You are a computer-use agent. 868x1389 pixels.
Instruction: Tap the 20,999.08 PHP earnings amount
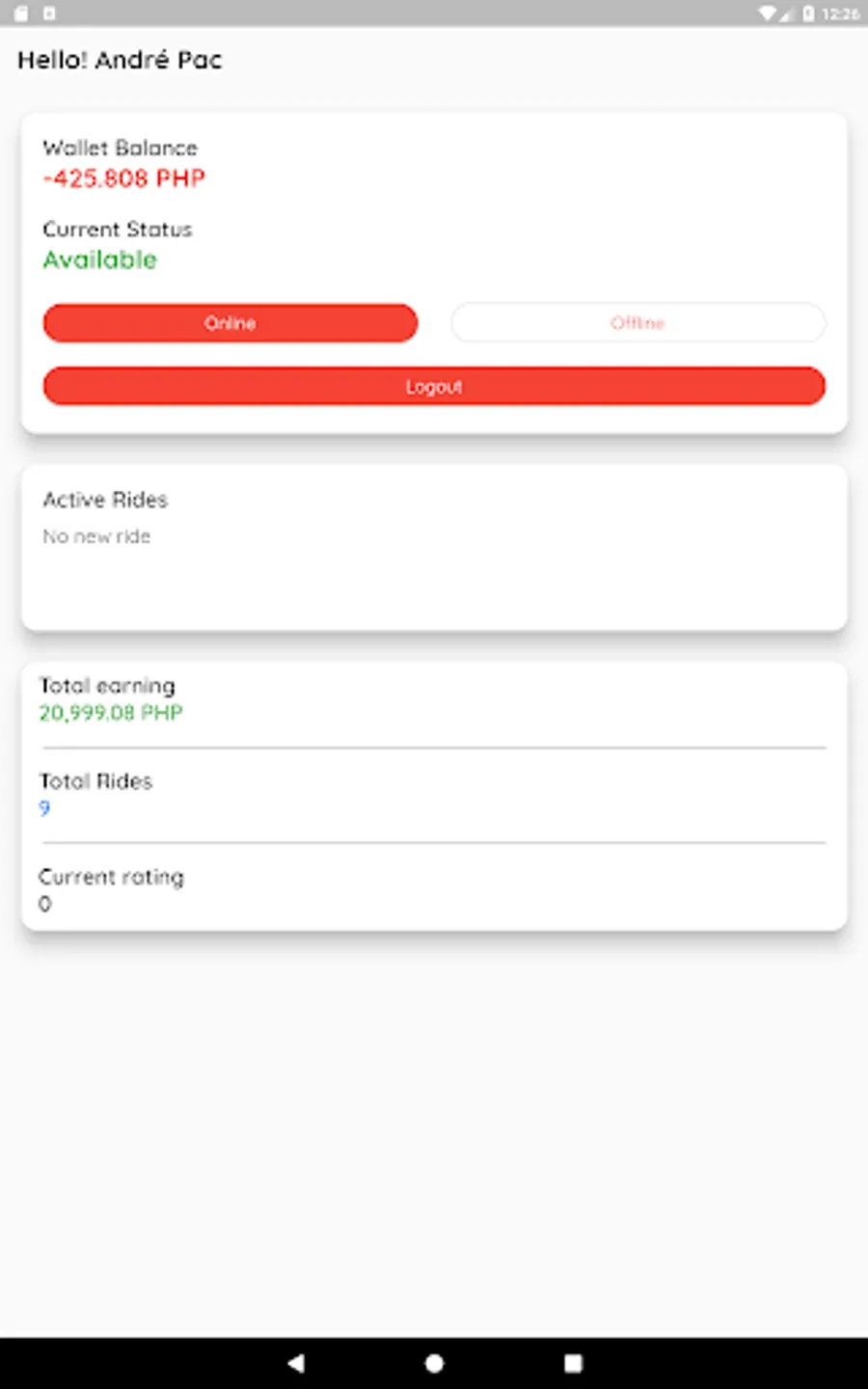[111, 713]
